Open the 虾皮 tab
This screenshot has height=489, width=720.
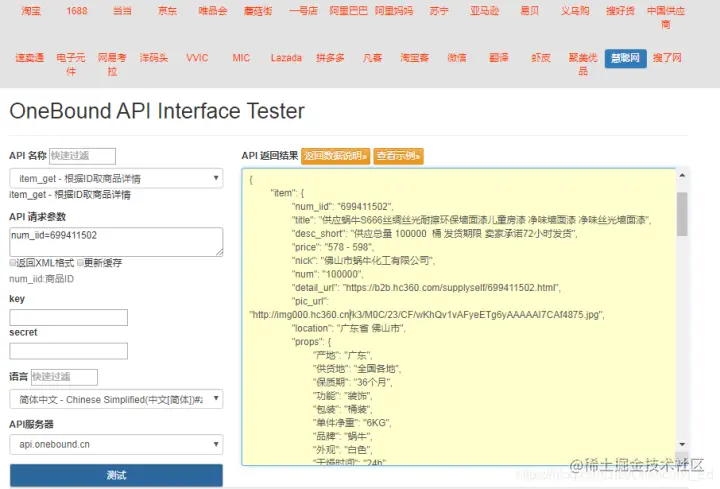pyautogui.click(x=541, y=58)
